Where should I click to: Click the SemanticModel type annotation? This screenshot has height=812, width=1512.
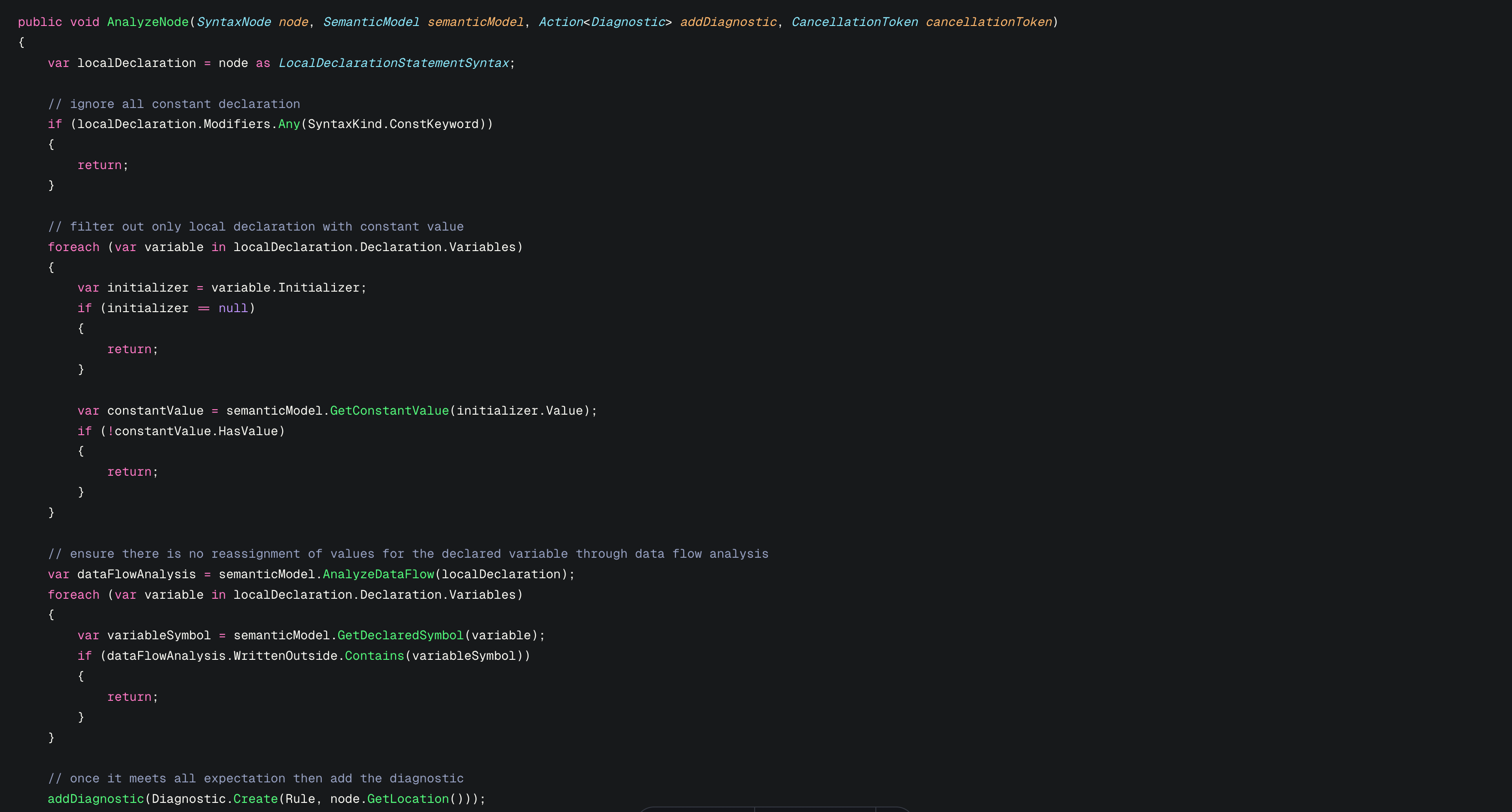371,22
